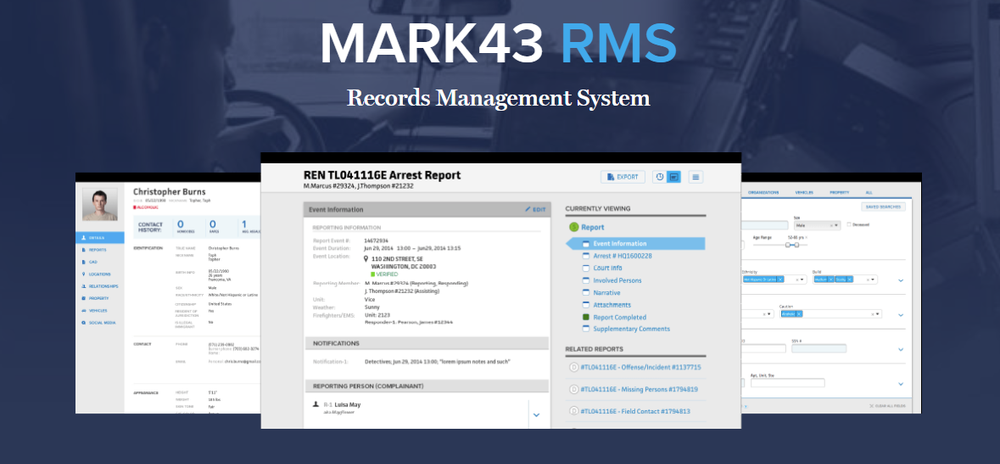The height and width of the screenshot is (464, 1000).
Task: Click the green Report circle icon
Action: [x=573, y=227]
